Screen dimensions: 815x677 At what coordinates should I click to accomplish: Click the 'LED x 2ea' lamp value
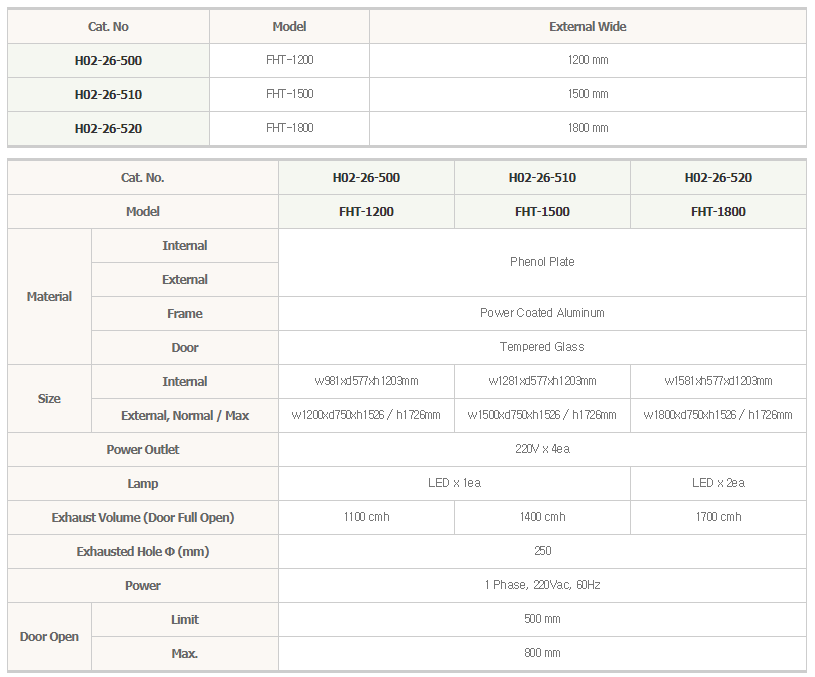click(718, 483)
